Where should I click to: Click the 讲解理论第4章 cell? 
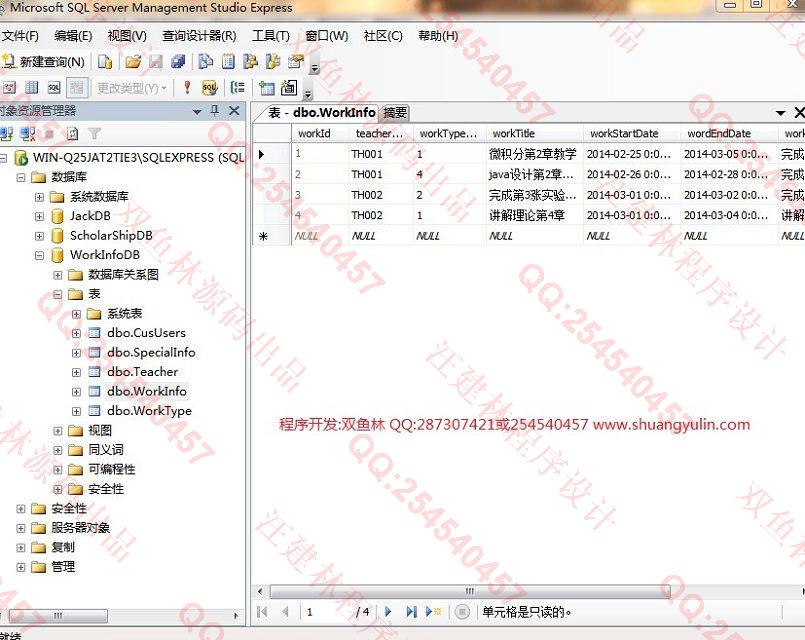pyautogui.click(x=534, y=216)
